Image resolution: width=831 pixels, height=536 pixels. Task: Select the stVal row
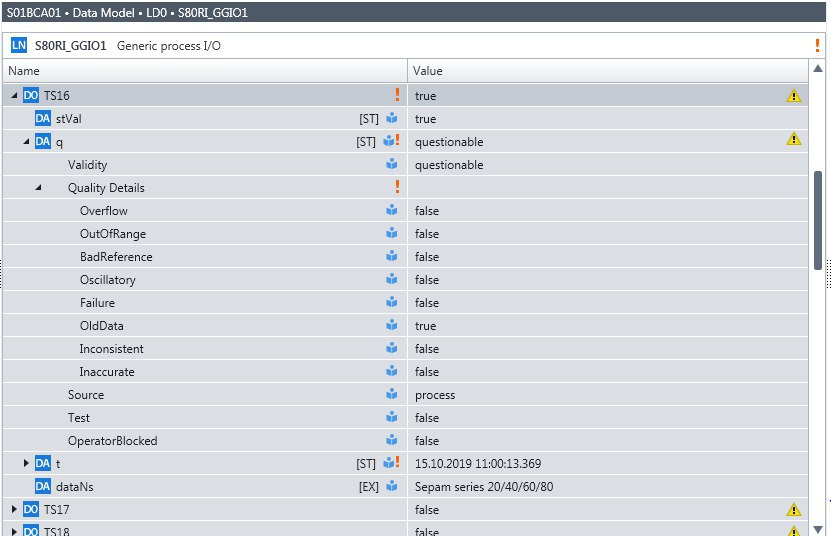405,118
